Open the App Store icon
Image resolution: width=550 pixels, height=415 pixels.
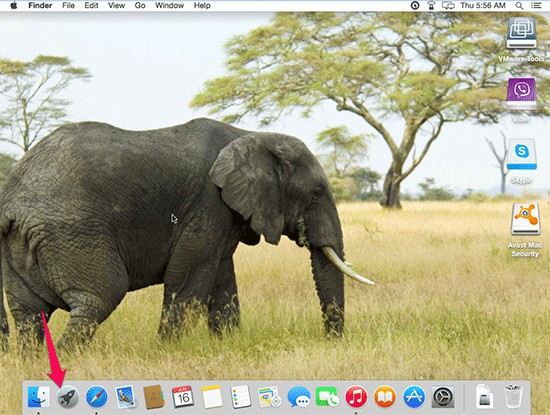(x=414, y=397)
